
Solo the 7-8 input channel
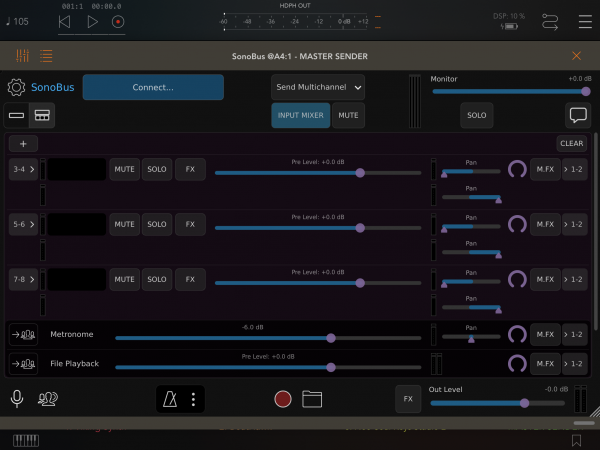(x=157, y=279)
